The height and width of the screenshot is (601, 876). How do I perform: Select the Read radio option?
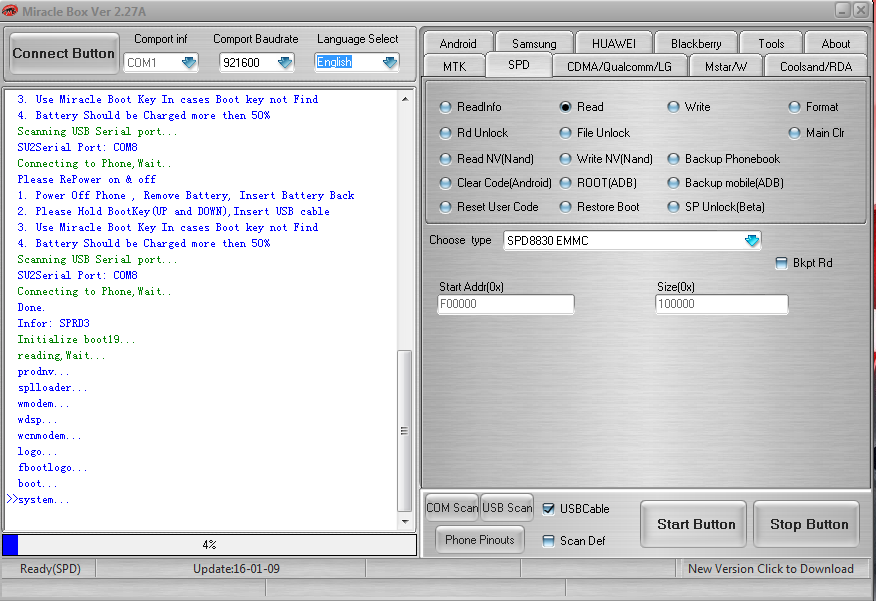point(565,107)
